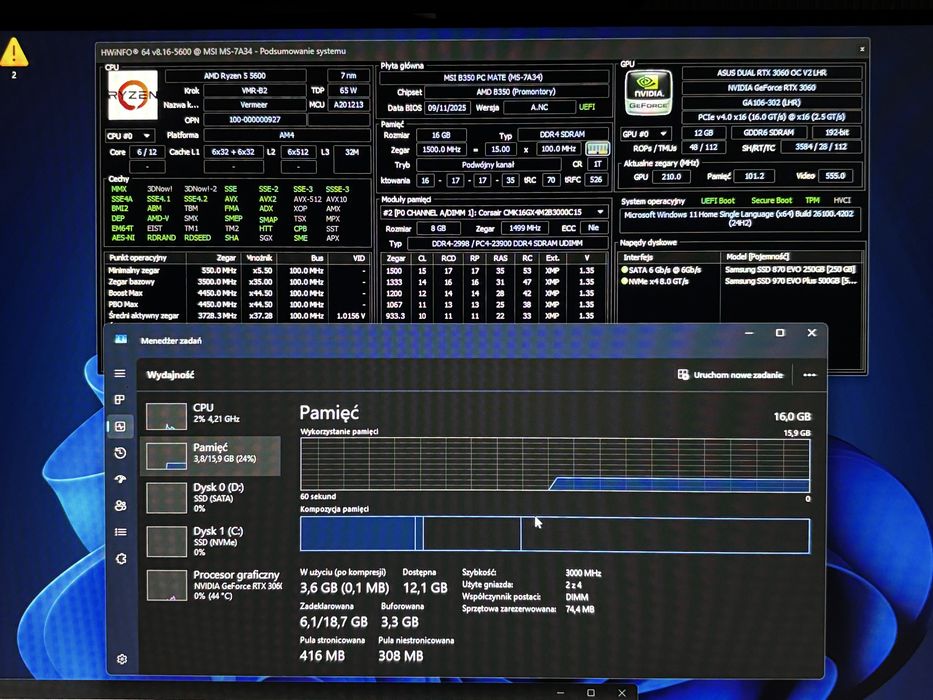
Task: Close the HWiNFO summary window
Action: pyautogui.click(x=862, y=49)
